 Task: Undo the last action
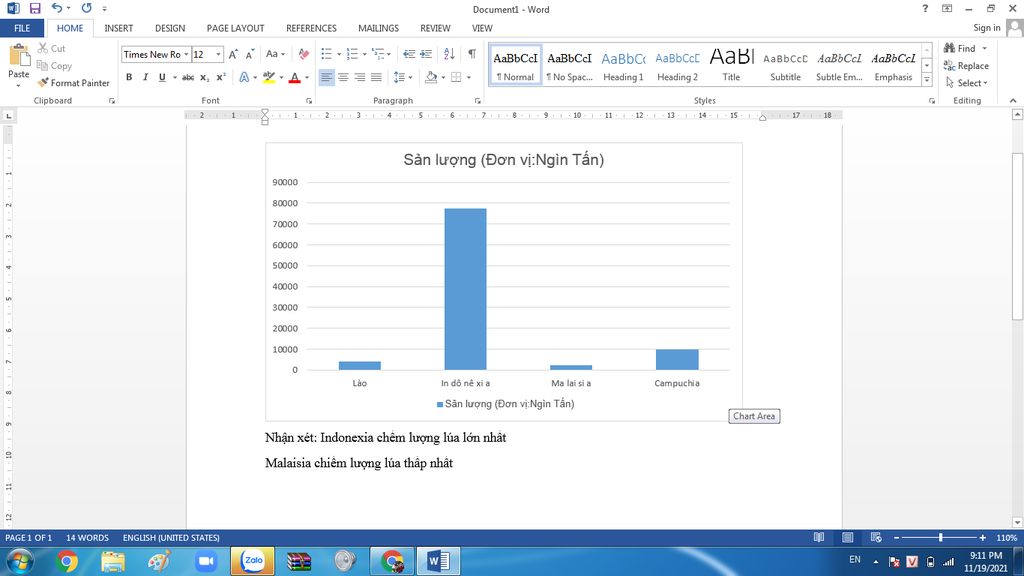click(x=57, y=8)
